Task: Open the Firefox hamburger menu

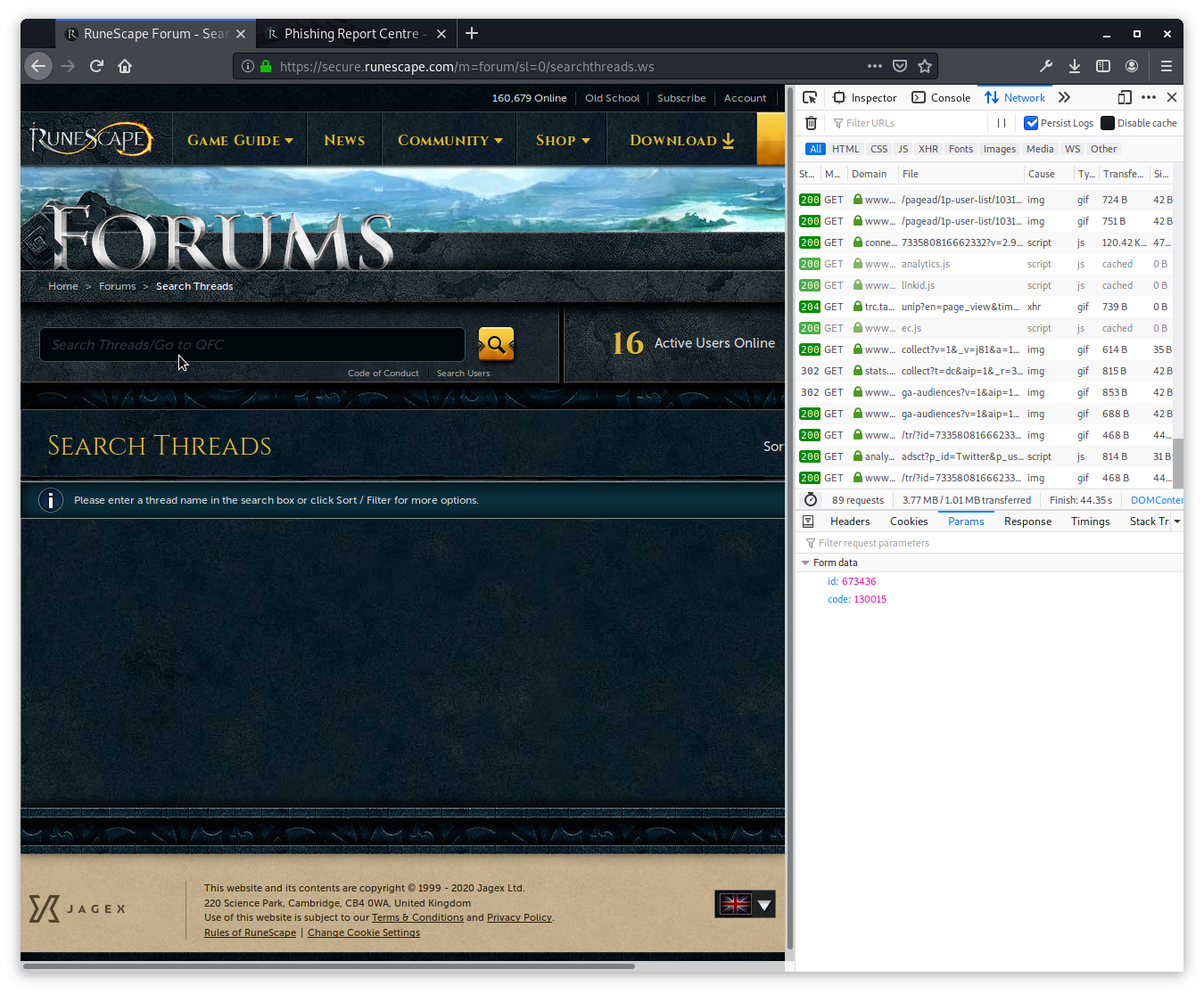Action: point(1166,66)
